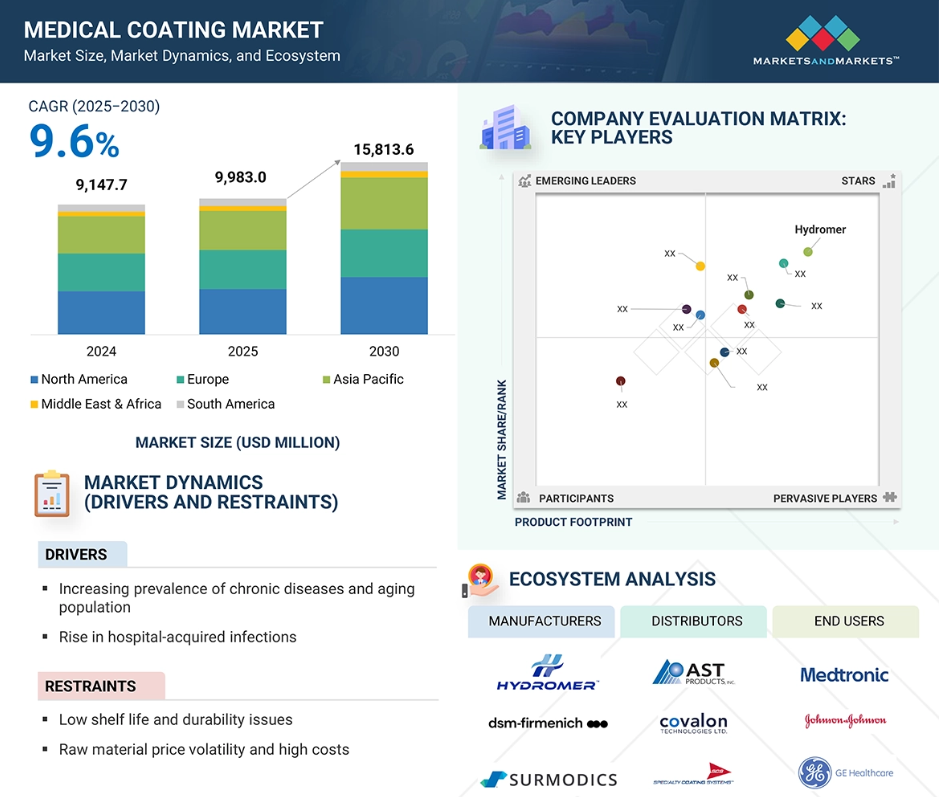Screen dimensions: 943x797
Task: Click the "EMERGING LEADERS" quadrant label
Action: (586, 180)
